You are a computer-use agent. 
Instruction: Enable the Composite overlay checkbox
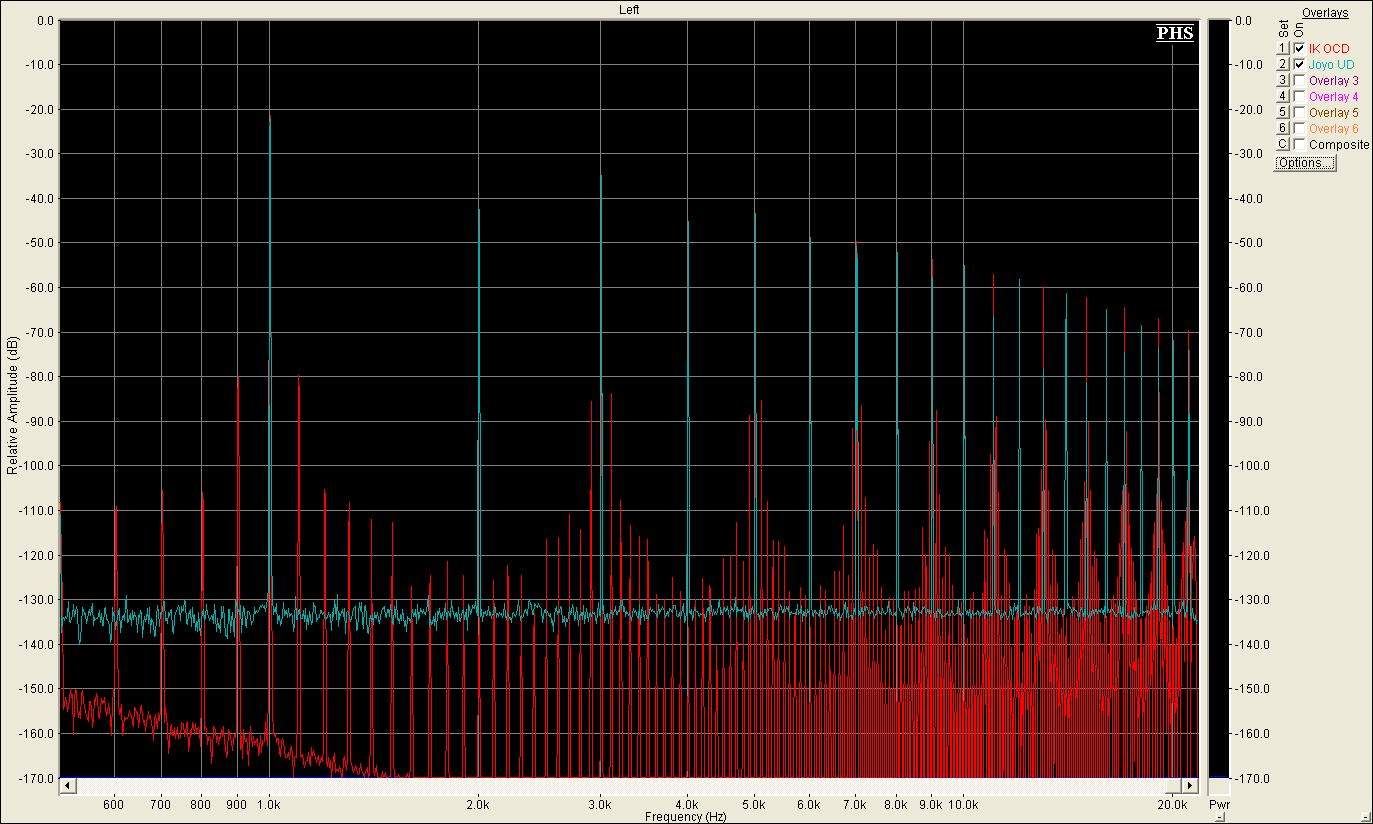pos(1298,144)
